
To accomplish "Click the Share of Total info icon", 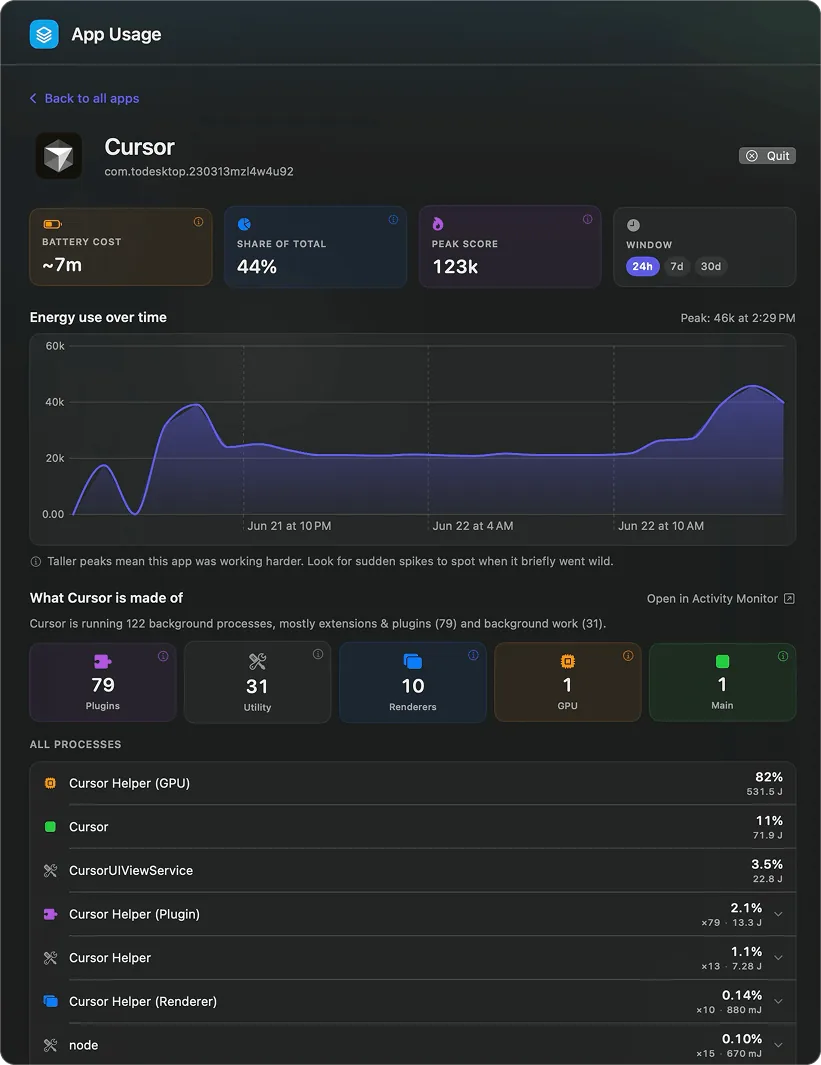I will point(393,219).
